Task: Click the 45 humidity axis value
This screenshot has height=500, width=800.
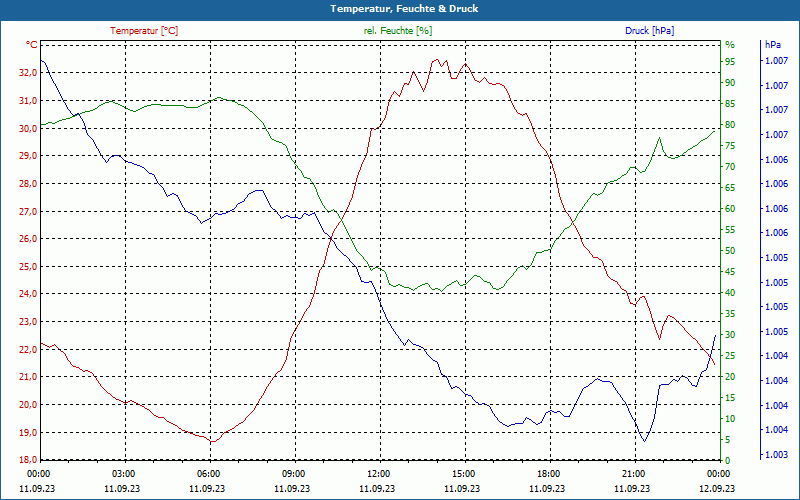Action: 730,272
